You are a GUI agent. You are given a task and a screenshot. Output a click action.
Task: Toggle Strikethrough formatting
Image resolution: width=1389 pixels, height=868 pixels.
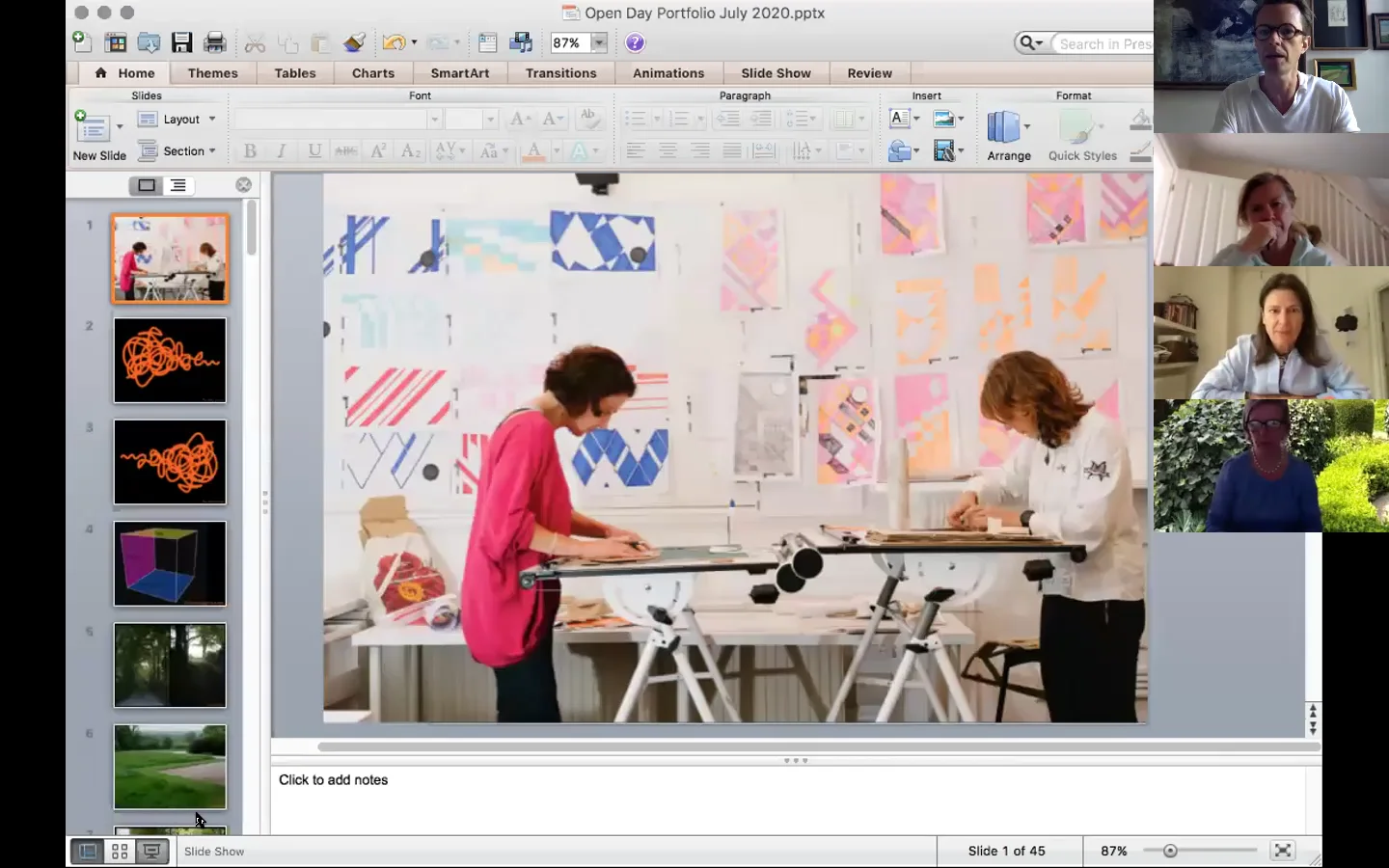pyautogui.click(x=345, y=150)
